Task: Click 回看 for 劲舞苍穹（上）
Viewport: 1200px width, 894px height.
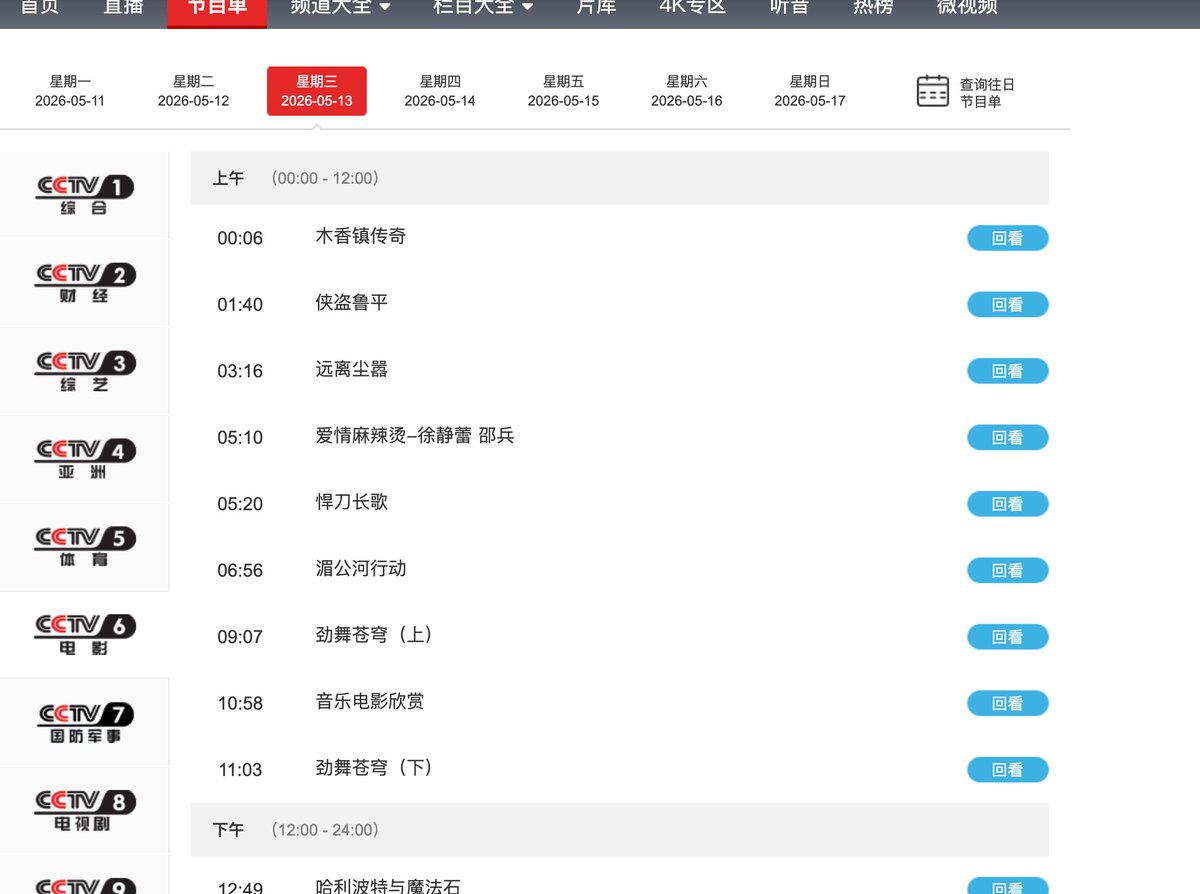Action: (1007, 637)
